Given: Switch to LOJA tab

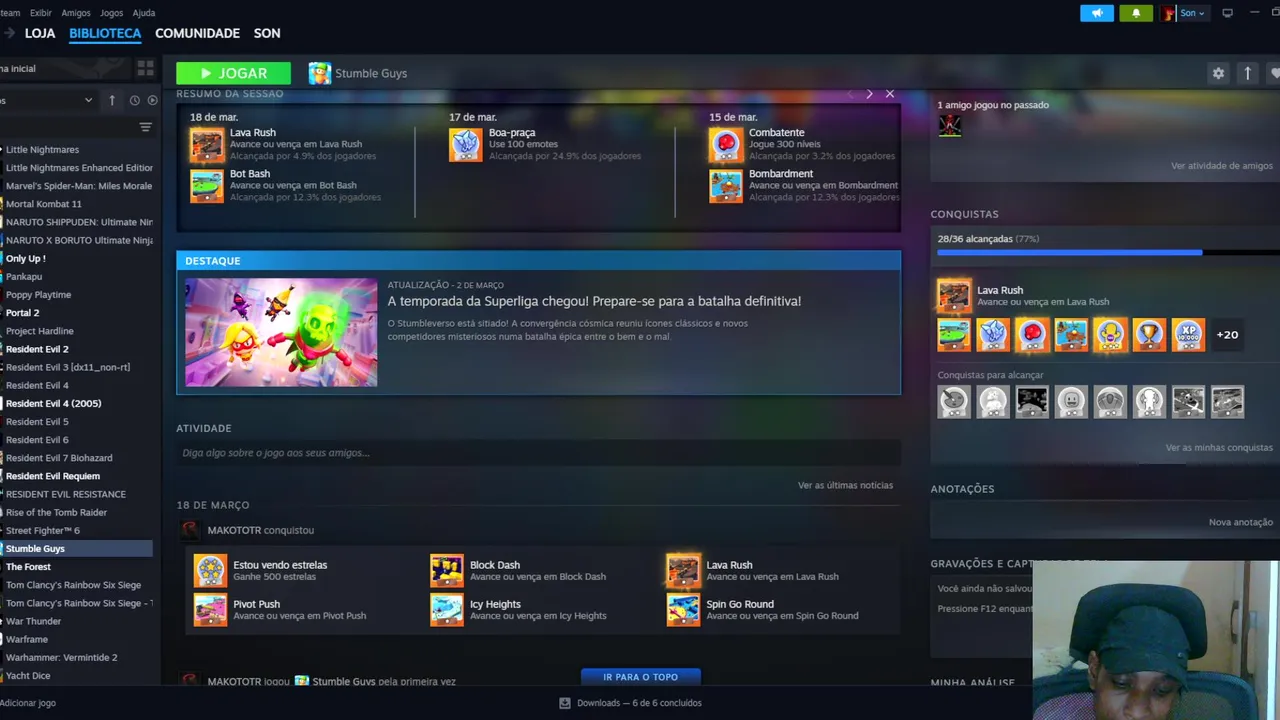Looking at the screenshot, I should pyautogui.click(x=40, y=33).
